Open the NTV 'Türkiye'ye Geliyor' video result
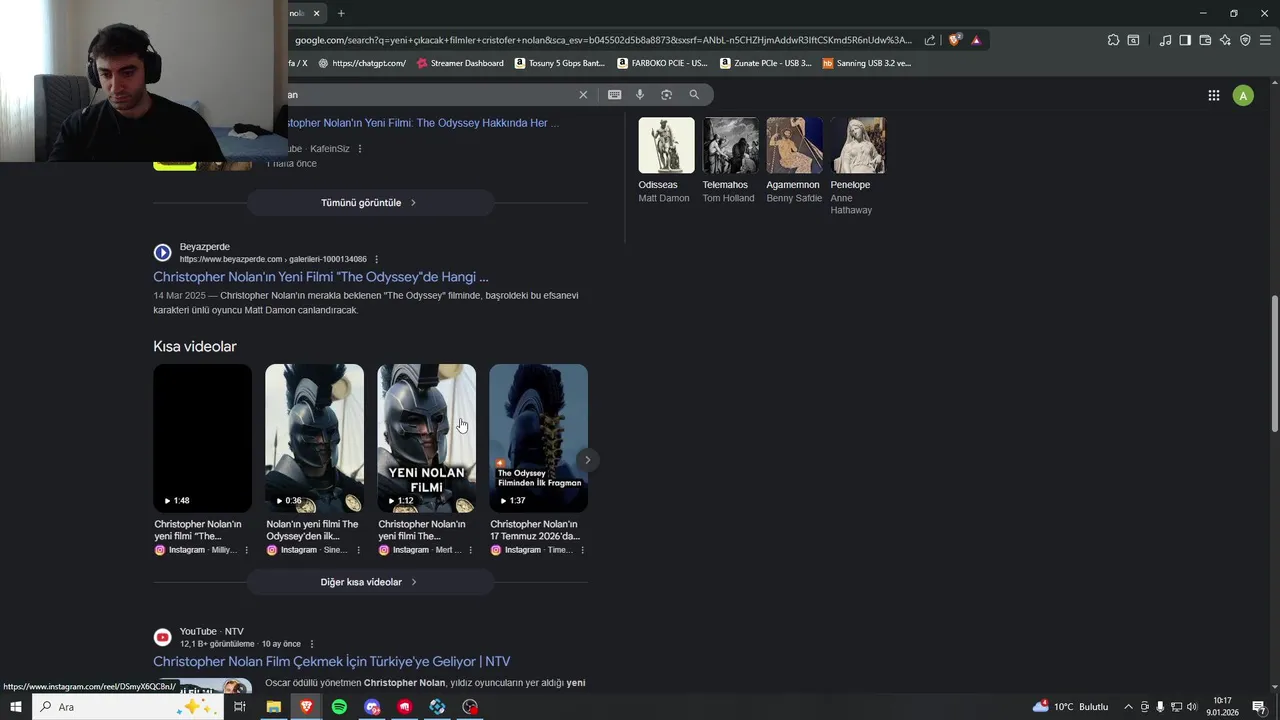 coord(332,662)
